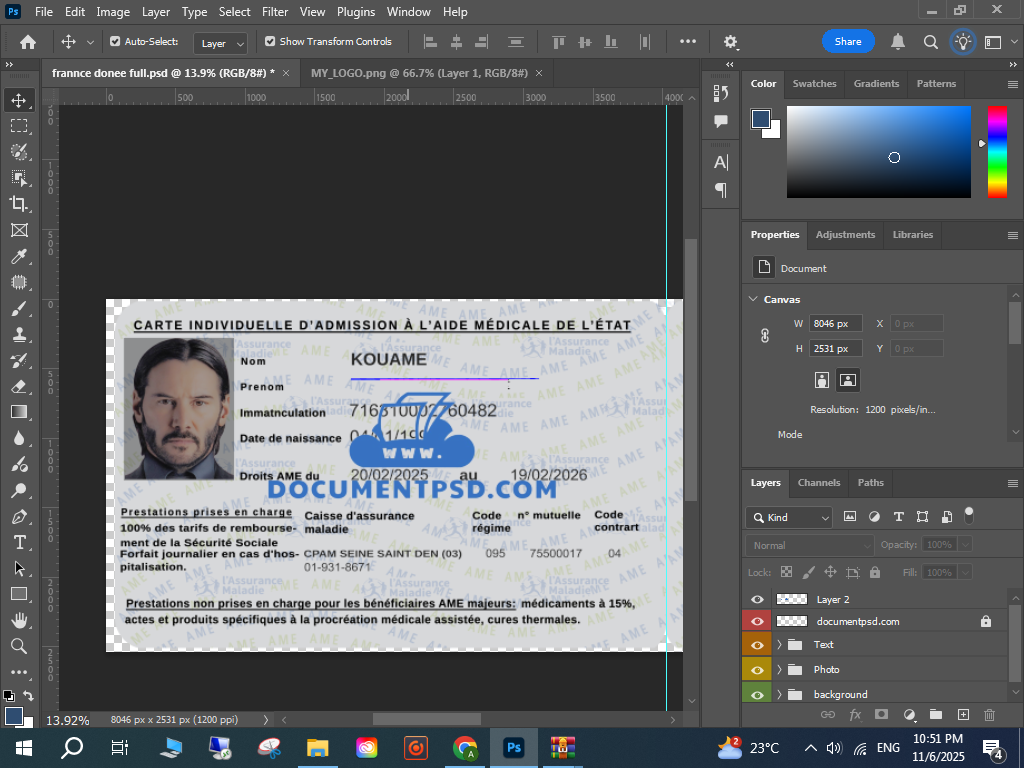Expand the Text layer group
1024x768 pixels.
pyautogui.click(x=779, y=645)
